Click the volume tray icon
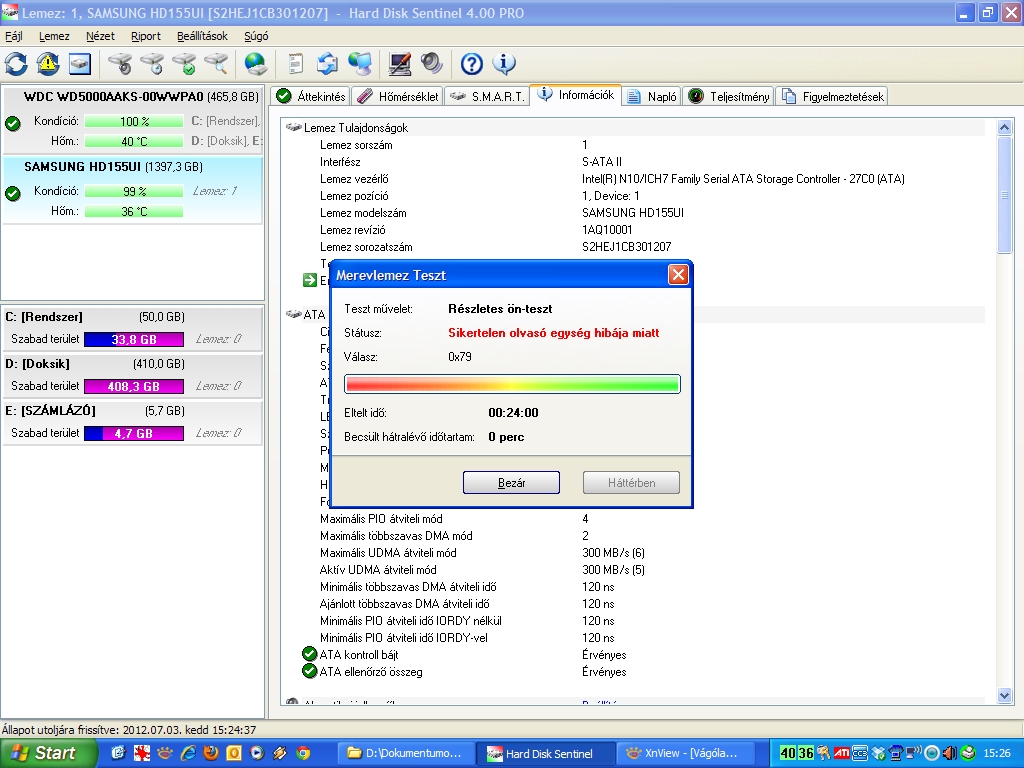1024x768 pixels. [950, 753]
